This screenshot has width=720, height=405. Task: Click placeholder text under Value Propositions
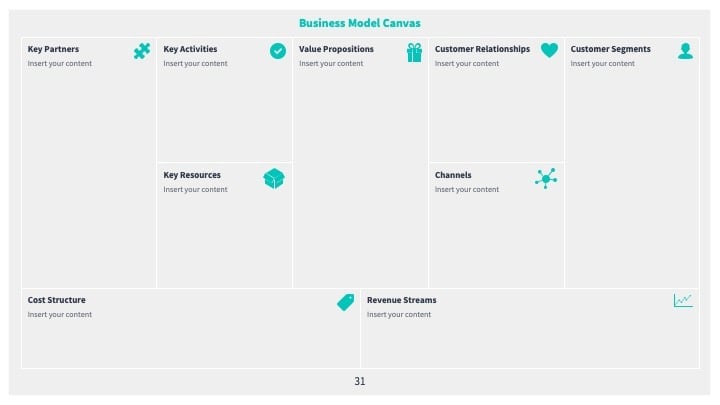331,63
